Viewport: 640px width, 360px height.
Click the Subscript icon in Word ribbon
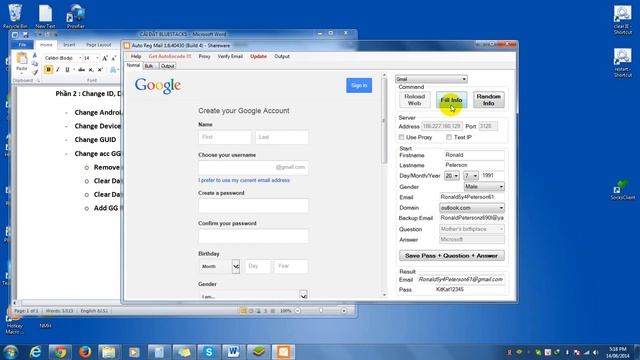coord(91,70)
